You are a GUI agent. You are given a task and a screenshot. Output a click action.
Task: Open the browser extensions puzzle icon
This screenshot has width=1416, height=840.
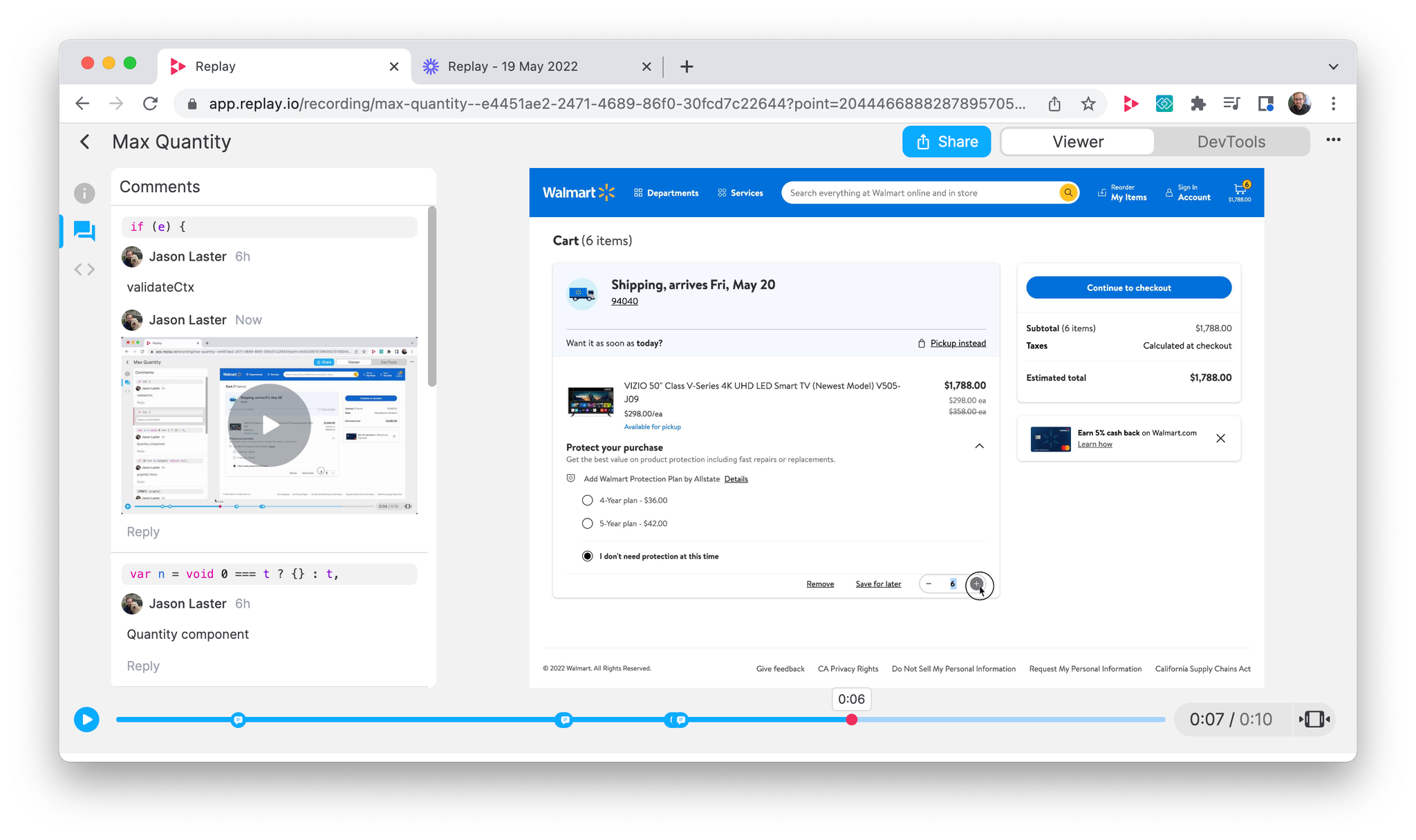click(x=1198, y=104)
